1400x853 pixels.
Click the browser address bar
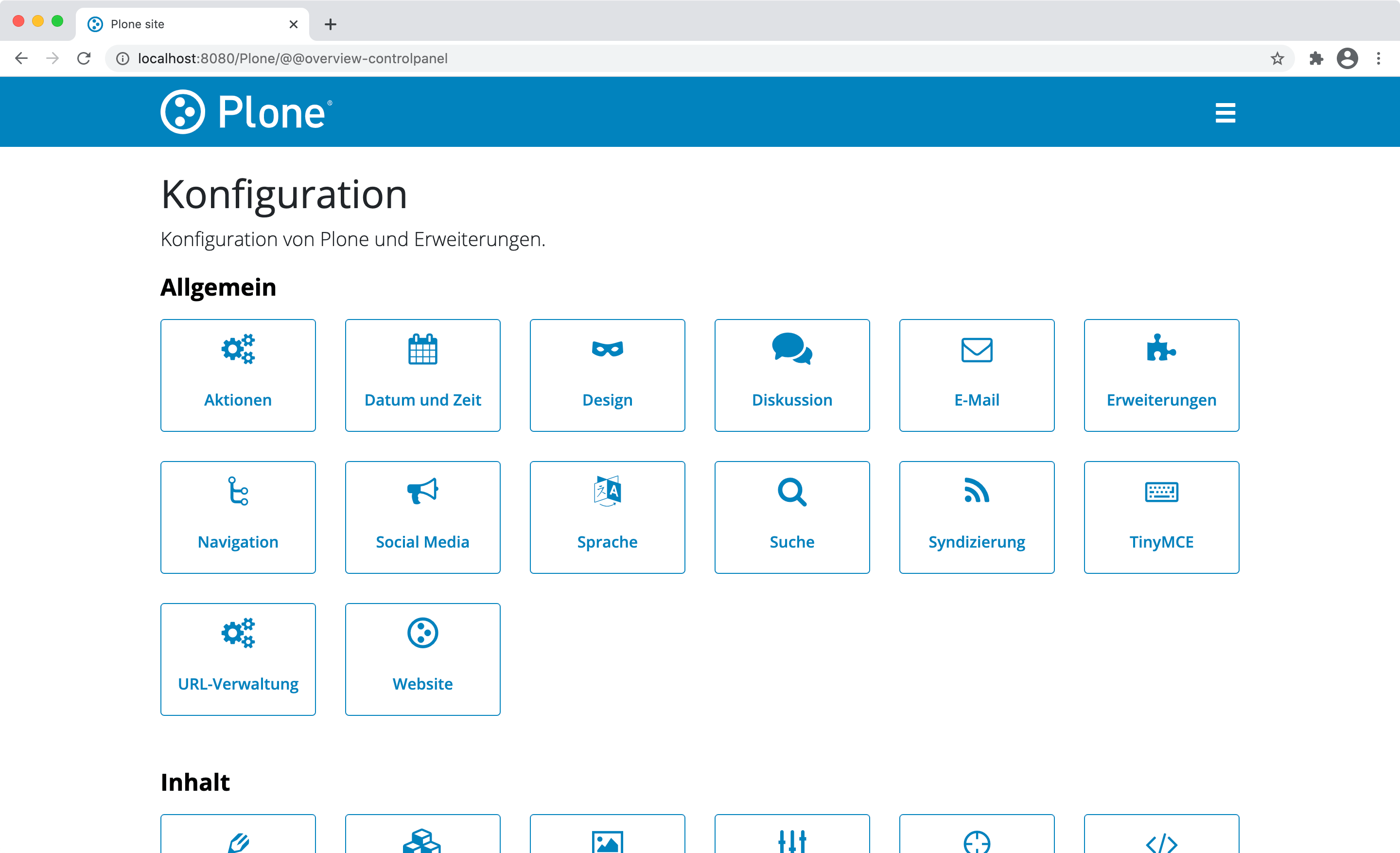click(x=682, y=58)
